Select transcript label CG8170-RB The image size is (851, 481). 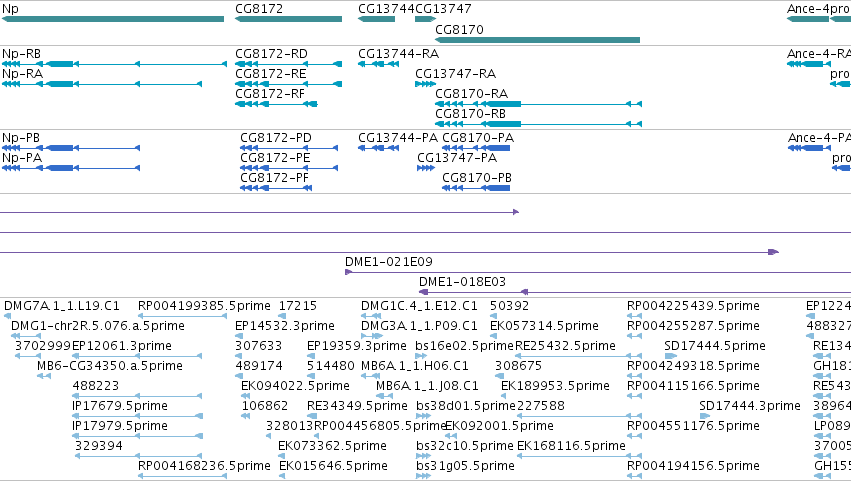pos(471,114)
